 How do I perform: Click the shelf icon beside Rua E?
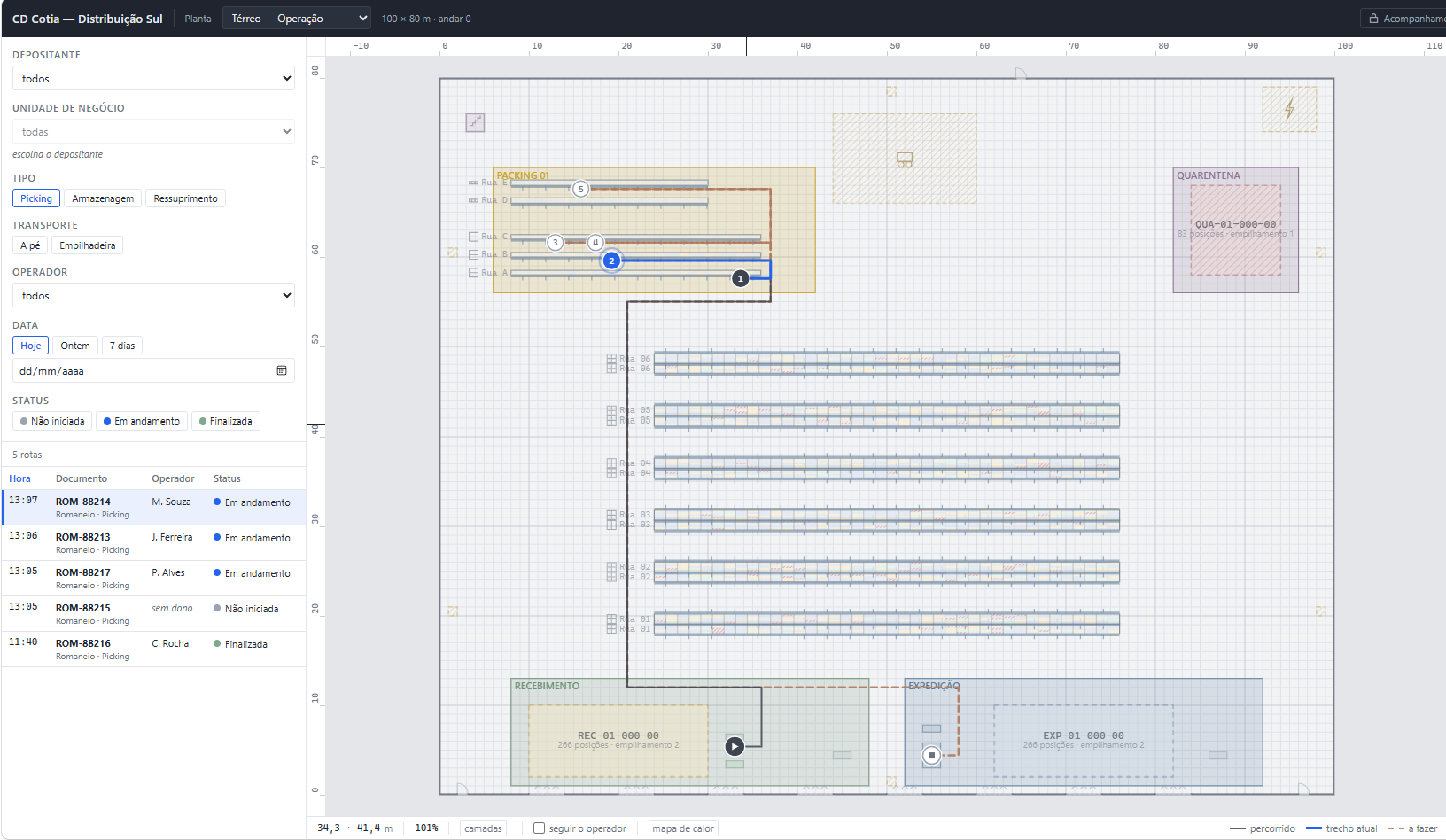pyautogui.click(x=474, y=183)
